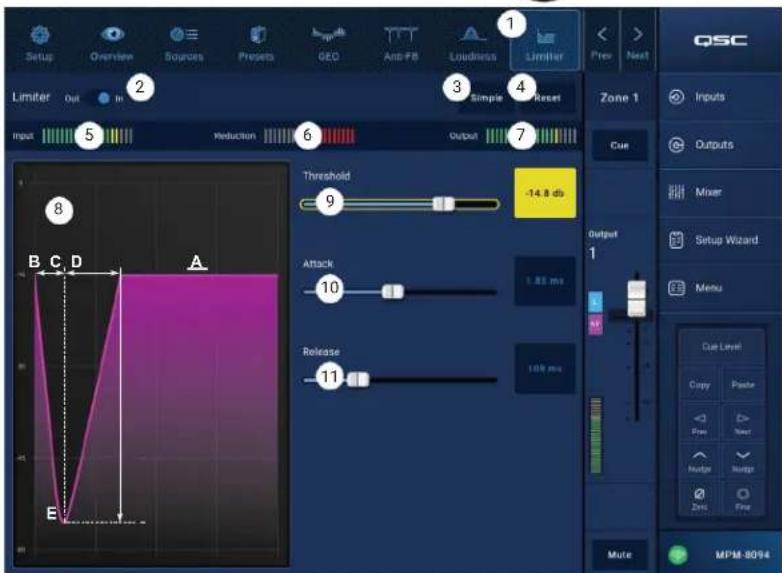Viewport: 782px width, 573px height.
Task: Click the output strip level meter
Action: click(595, 435)
